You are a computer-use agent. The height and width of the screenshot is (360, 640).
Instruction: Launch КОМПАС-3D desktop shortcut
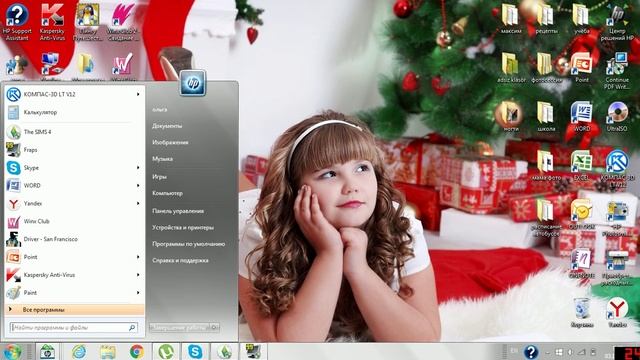click(x=617, y=168)
